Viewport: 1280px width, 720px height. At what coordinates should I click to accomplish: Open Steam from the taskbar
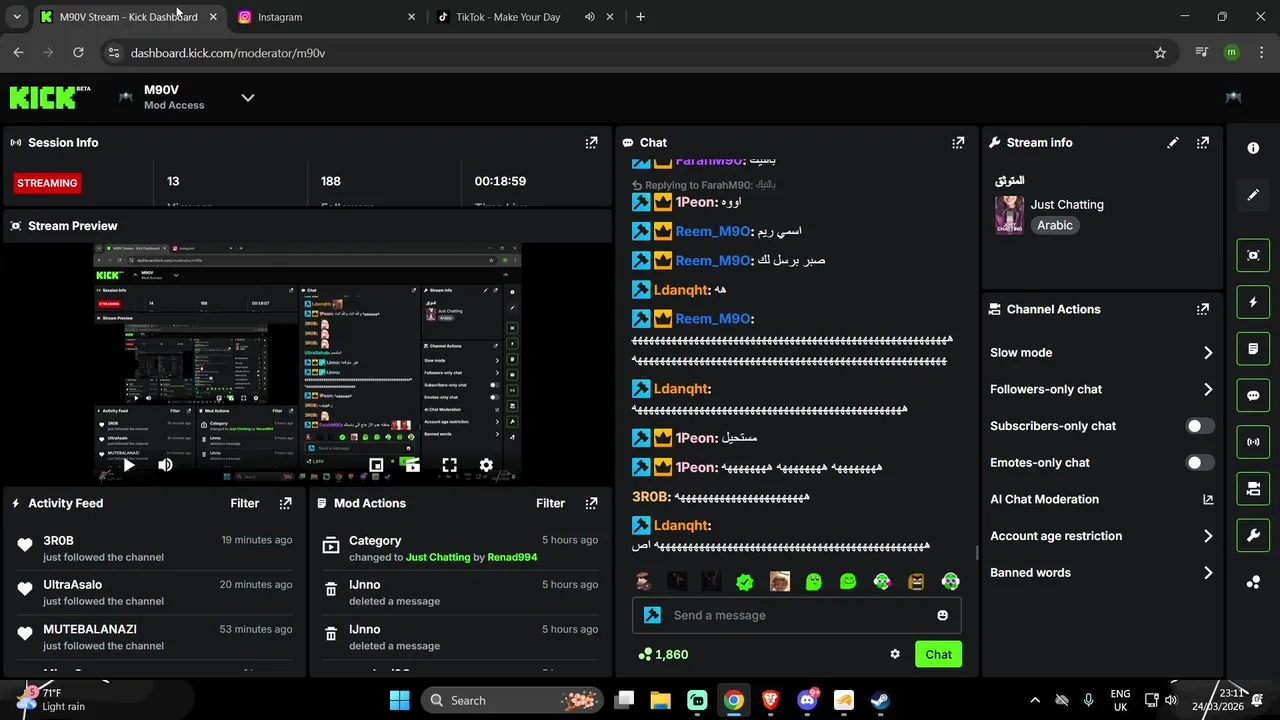pos(880,701)
